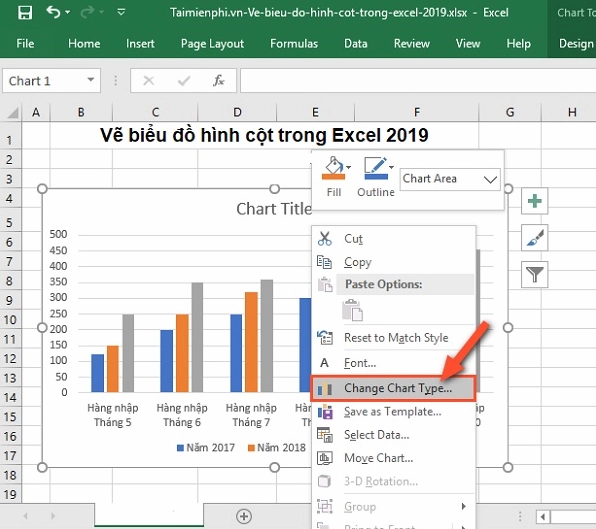Click the gray Hàng nhập Tháng 7 bar
The height and width of the screenshot is (529, 596).
tap(266, 336)
